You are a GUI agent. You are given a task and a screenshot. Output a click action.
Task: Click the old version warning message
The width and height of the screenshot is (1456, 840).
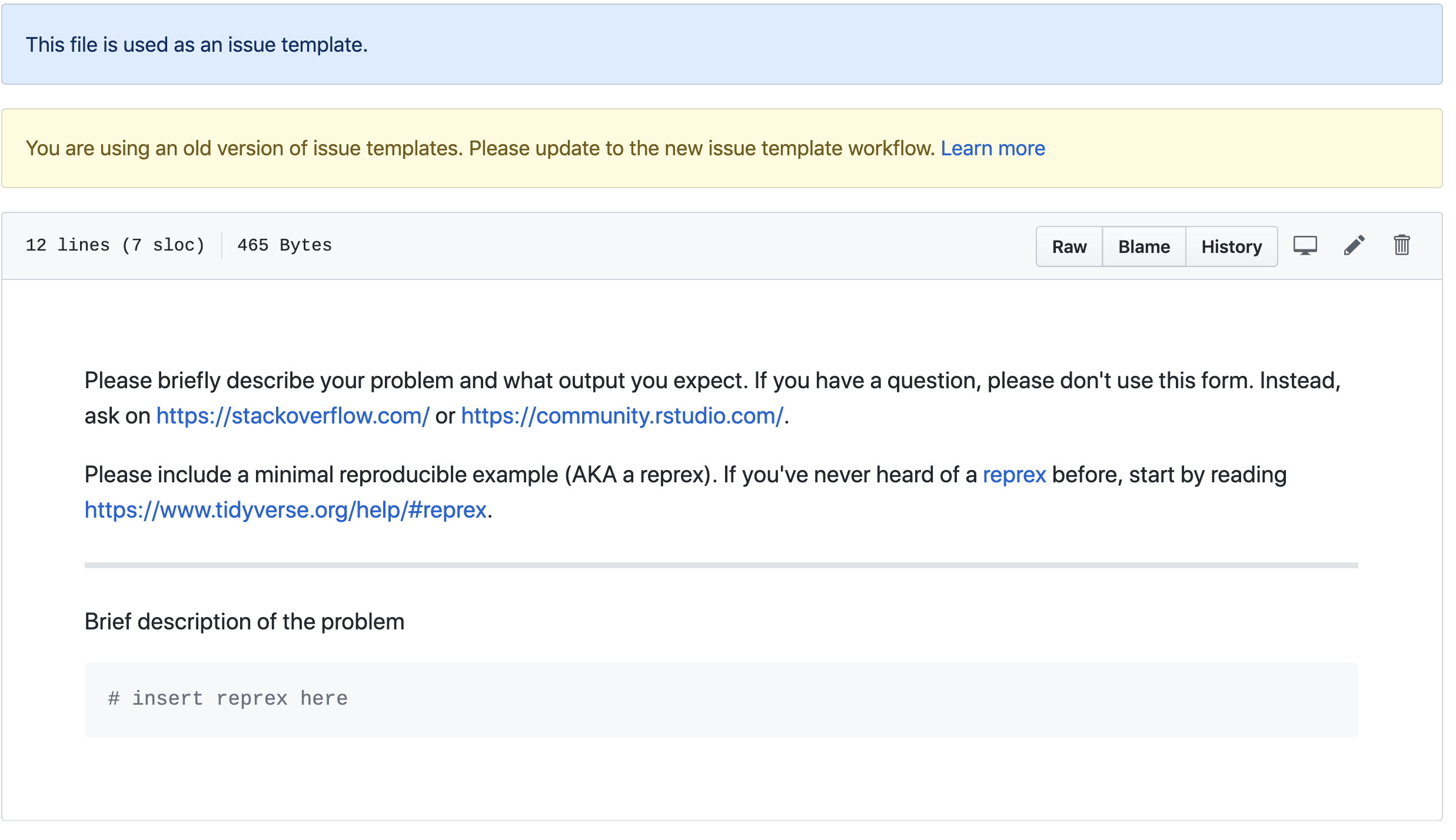(480, 149)
